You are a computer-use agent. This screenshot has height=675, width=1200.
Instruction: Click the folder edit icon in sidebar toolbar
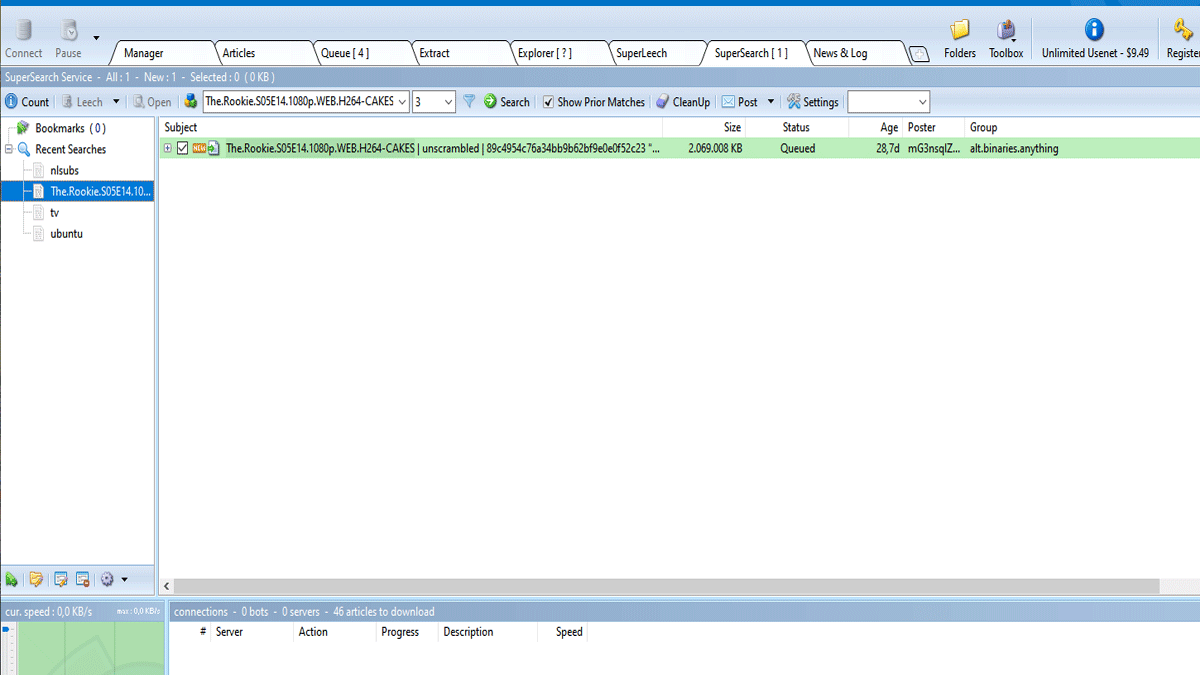[x=36, y=580]
